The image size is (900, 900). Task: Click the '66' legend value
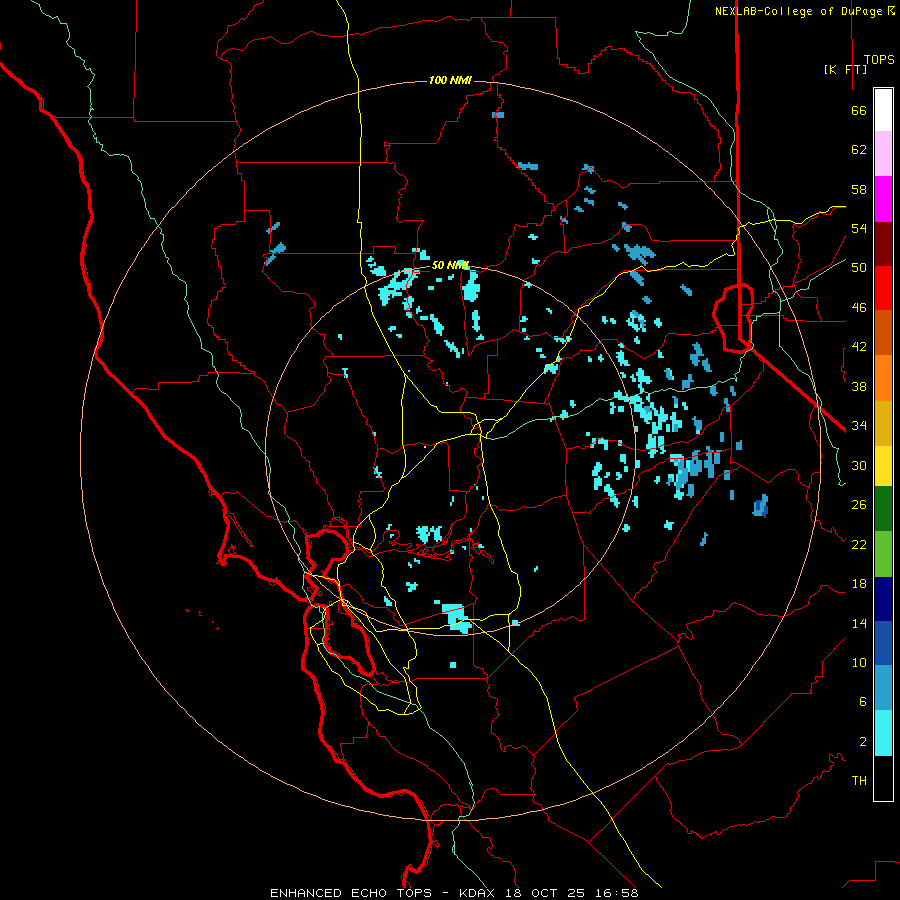click(x=859, y=111)
